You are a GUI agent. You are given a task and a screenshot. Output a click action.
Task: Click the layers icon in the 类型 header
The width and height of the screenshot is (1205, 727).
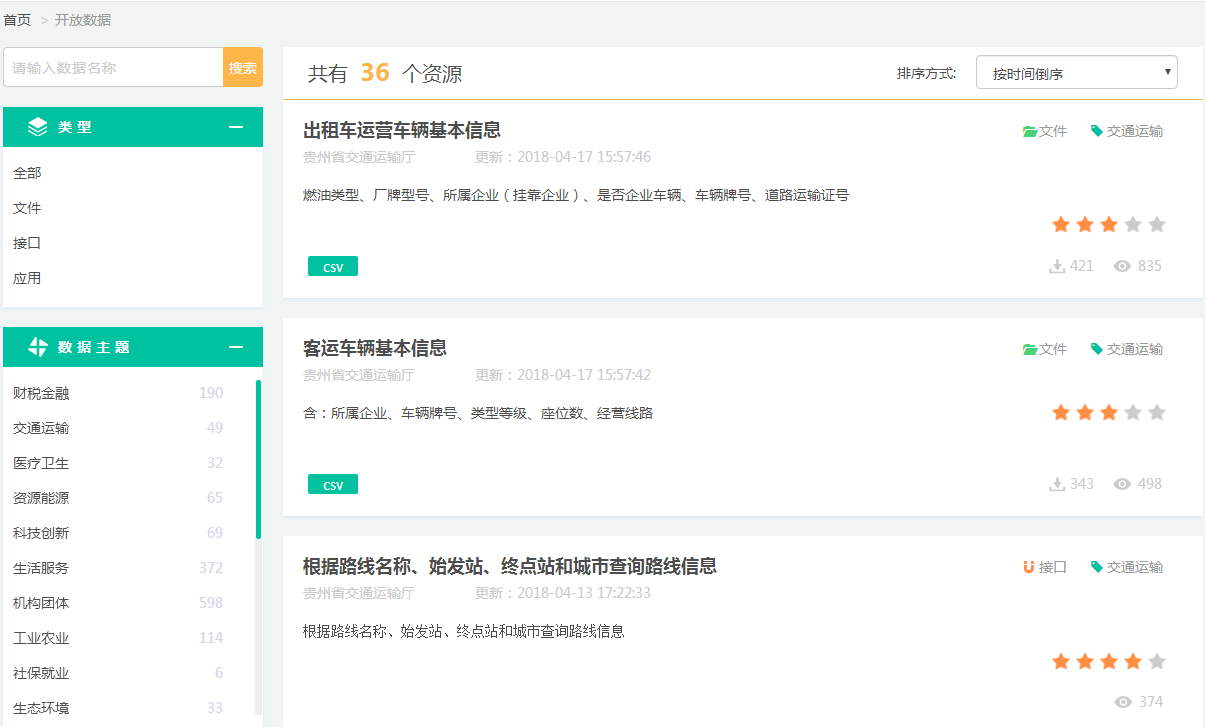pos(37,127)
